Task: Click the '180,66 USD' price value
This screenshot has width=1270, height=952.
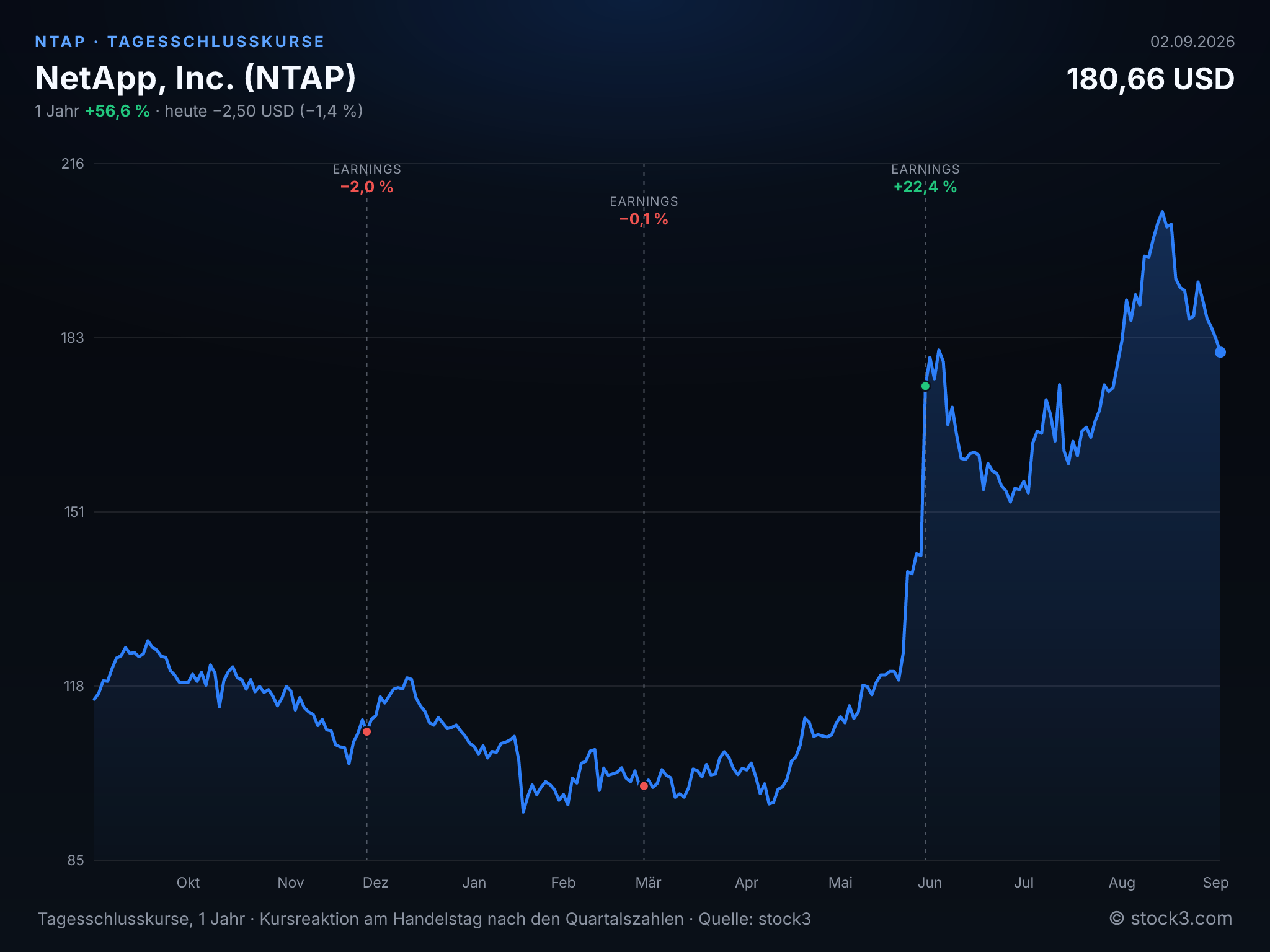Action: point(1150,79)
